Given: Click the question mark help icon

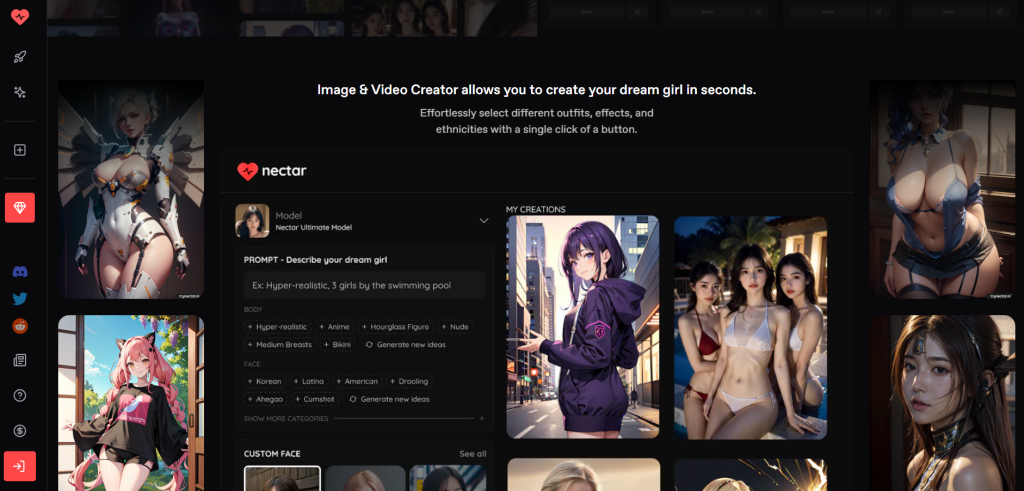Looking at the screenshot, I should (20, 395).
